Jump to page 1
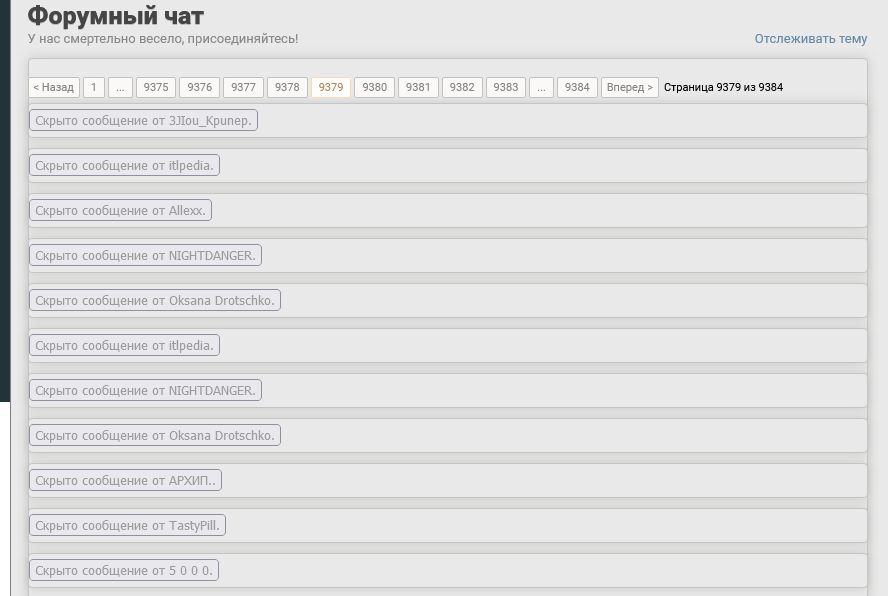Viewport: 888px width, 596px height. tap(94, 87)
